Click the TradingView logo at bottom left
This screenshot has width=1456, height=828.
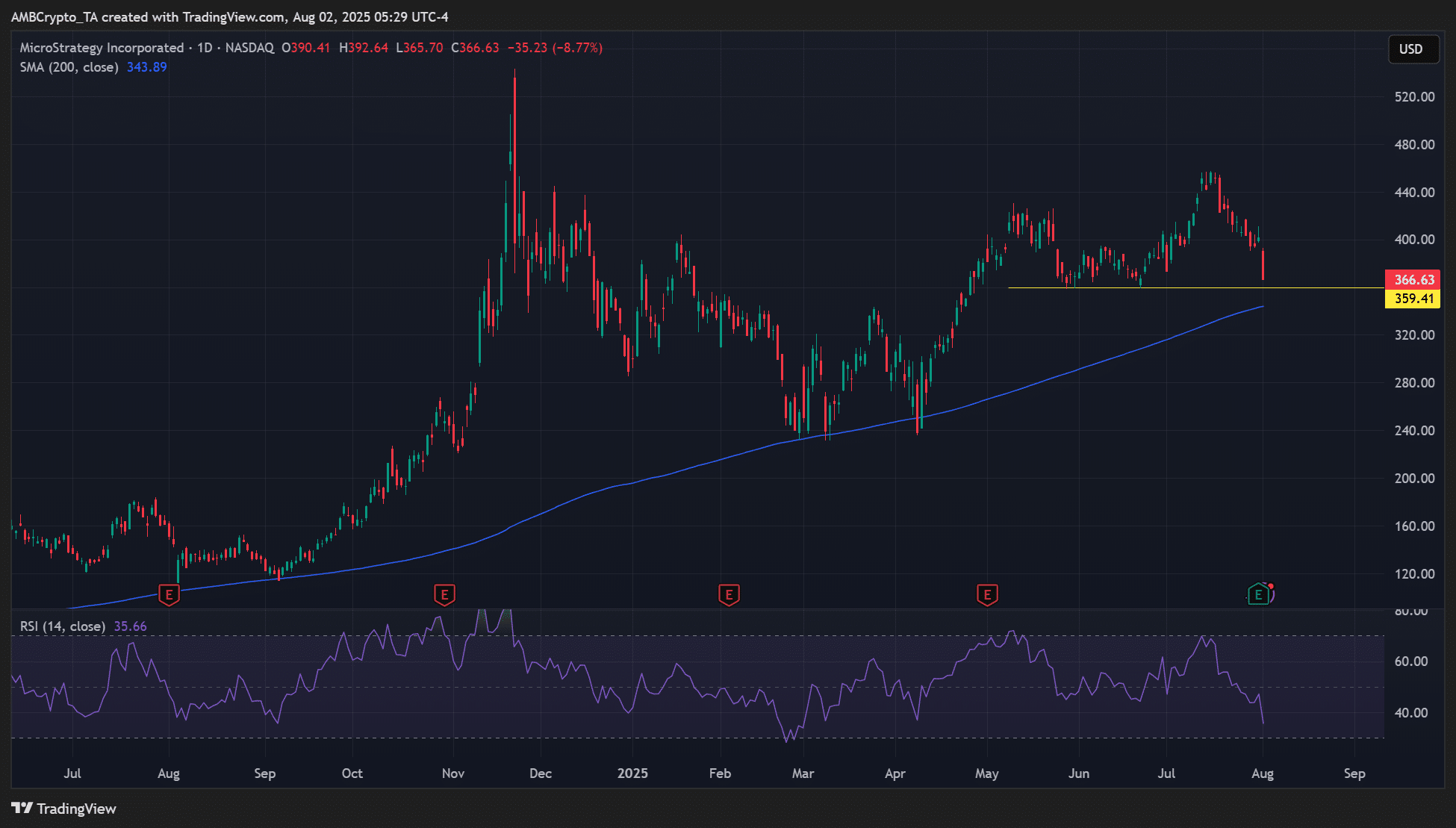pyautogui.click(x=64, y=809)
